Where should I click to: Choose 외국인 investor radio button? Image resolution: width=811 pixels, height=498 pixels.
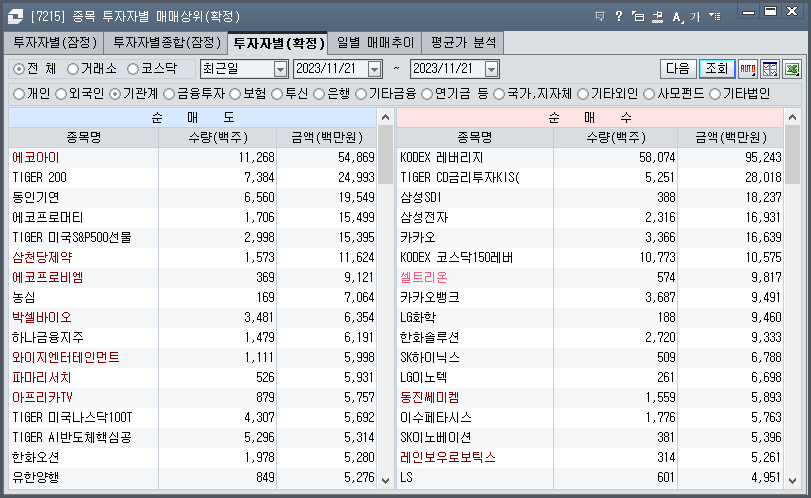pyautogui.click(x=61, y=94)
